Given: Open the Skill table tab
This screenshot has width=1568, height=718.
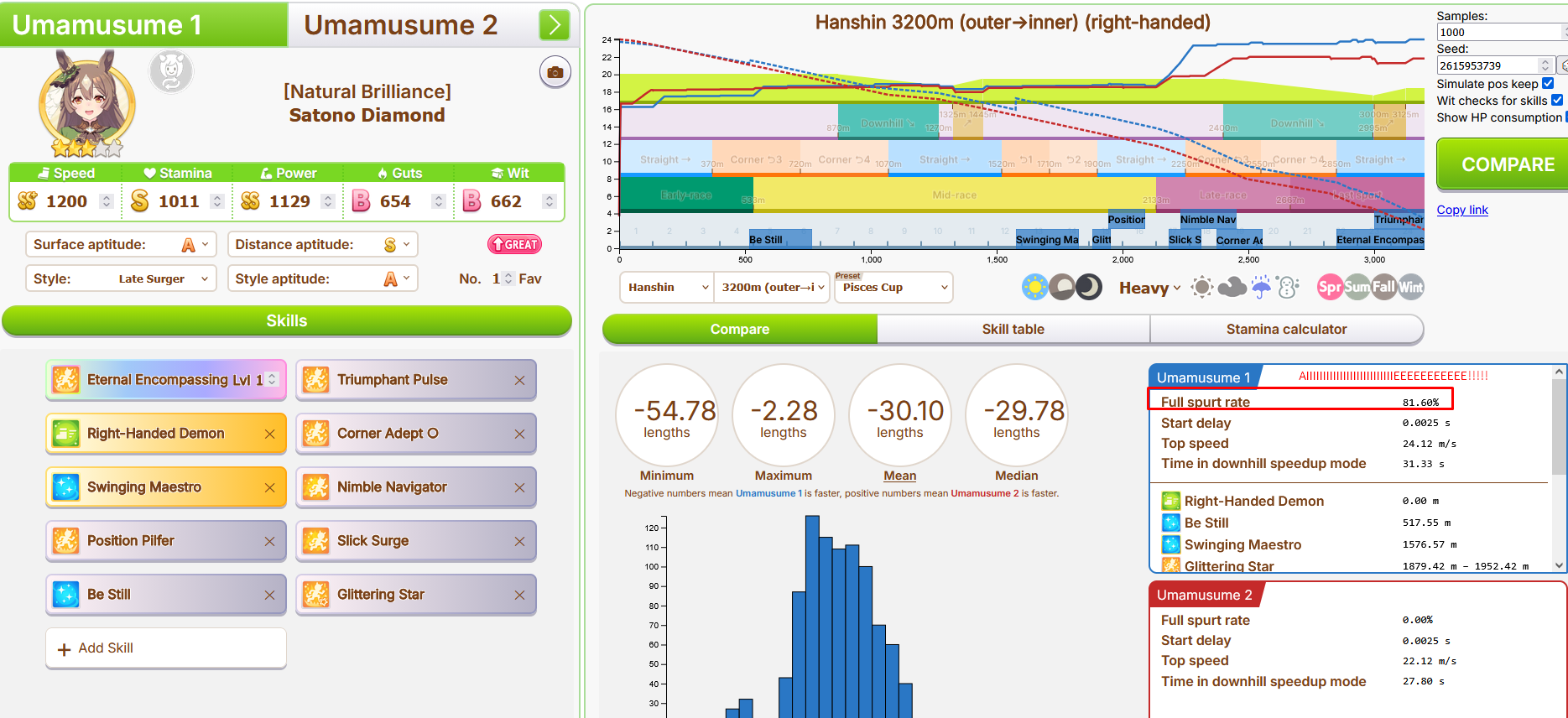Looking at the screenshot, I should coord(1013,329).
